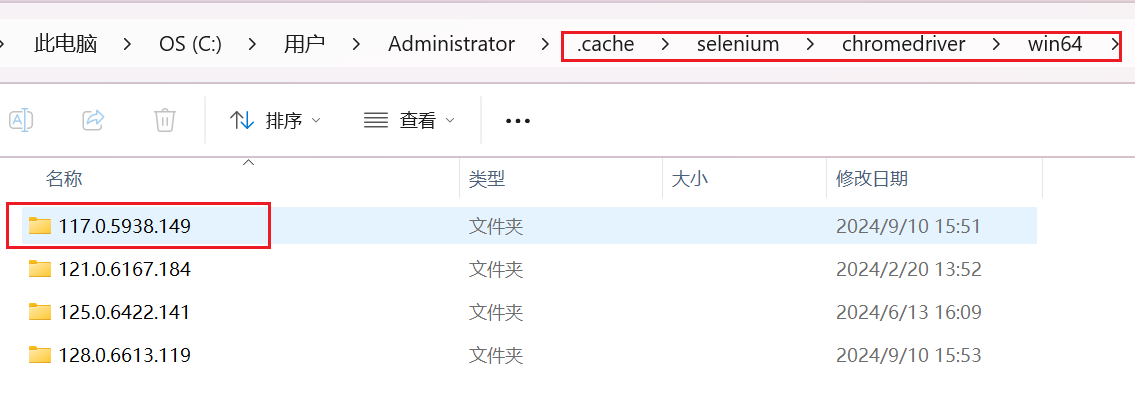
Task: Click folder icon of 125.0.6422.141
Action: tap(40, 312)
